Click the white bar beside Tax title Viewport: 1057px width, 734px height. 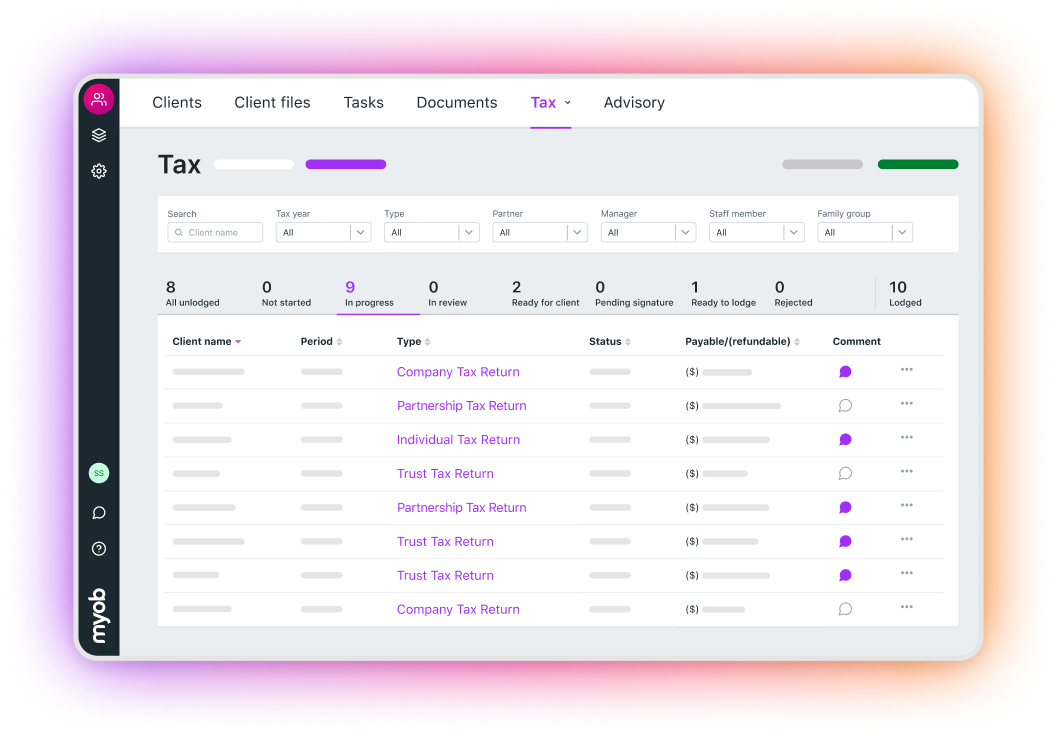coord(254,164)
